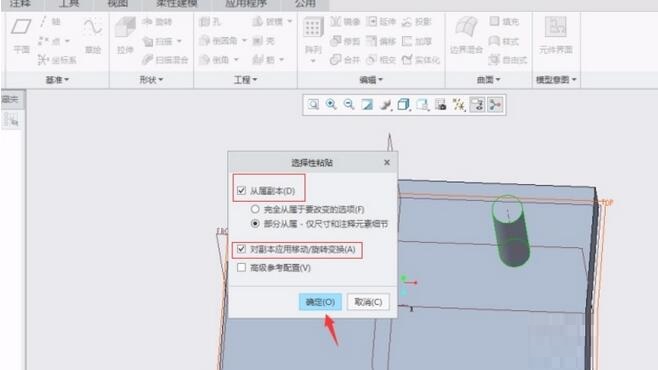Toggle spin center icon in graphics toolbar
The image size is (658, 370).
point(496,104)
